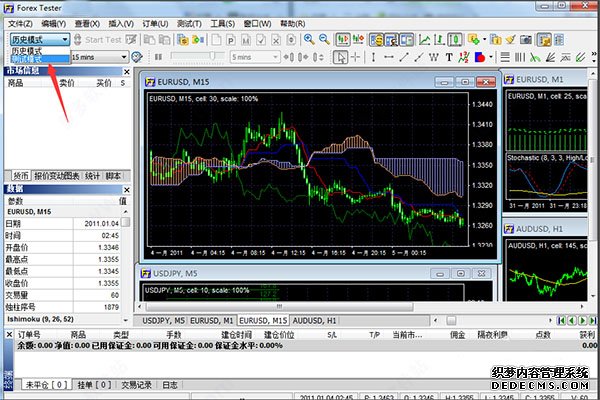Switch to the AUDUSD, H1 chart tab
This screenshot has height=400, width=600.
point(314,320)
